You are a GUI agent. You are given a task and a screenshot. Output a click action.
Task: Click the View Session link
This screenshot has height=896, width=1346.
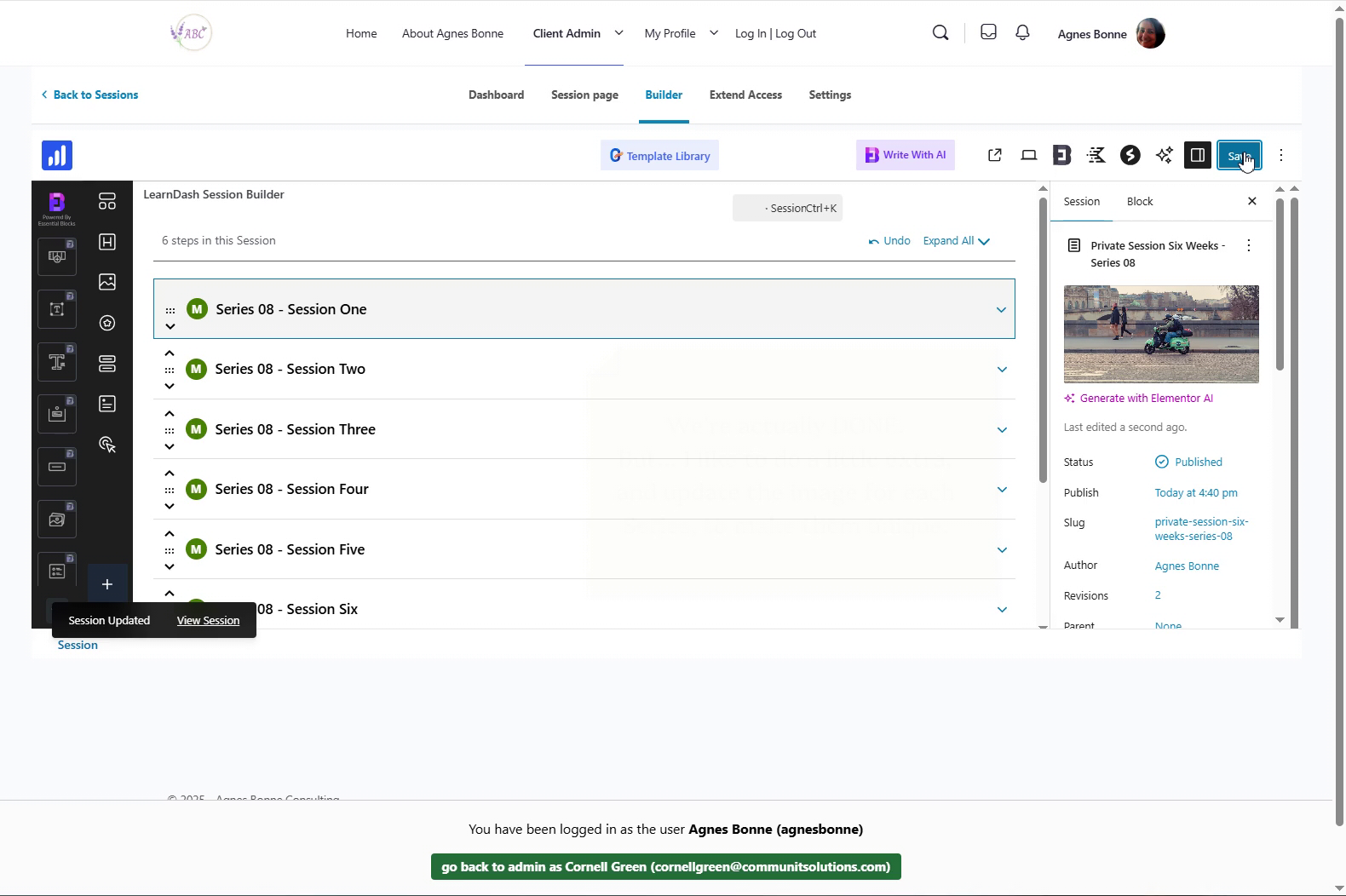208,621
